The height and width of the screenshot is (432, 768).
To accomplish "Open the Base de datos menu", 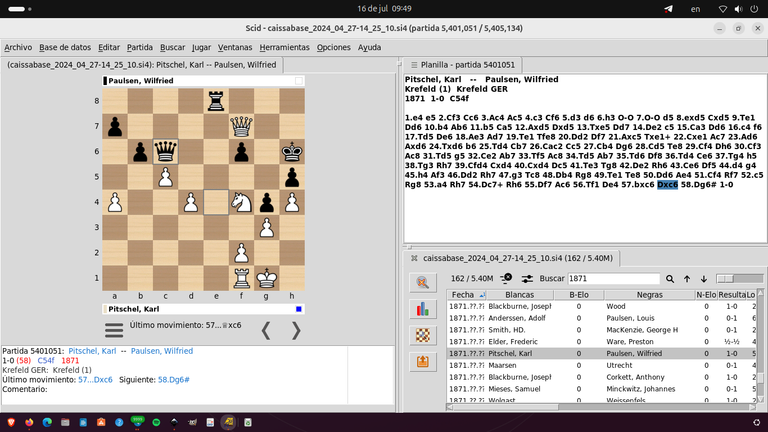I will click(x=65, y=48).
